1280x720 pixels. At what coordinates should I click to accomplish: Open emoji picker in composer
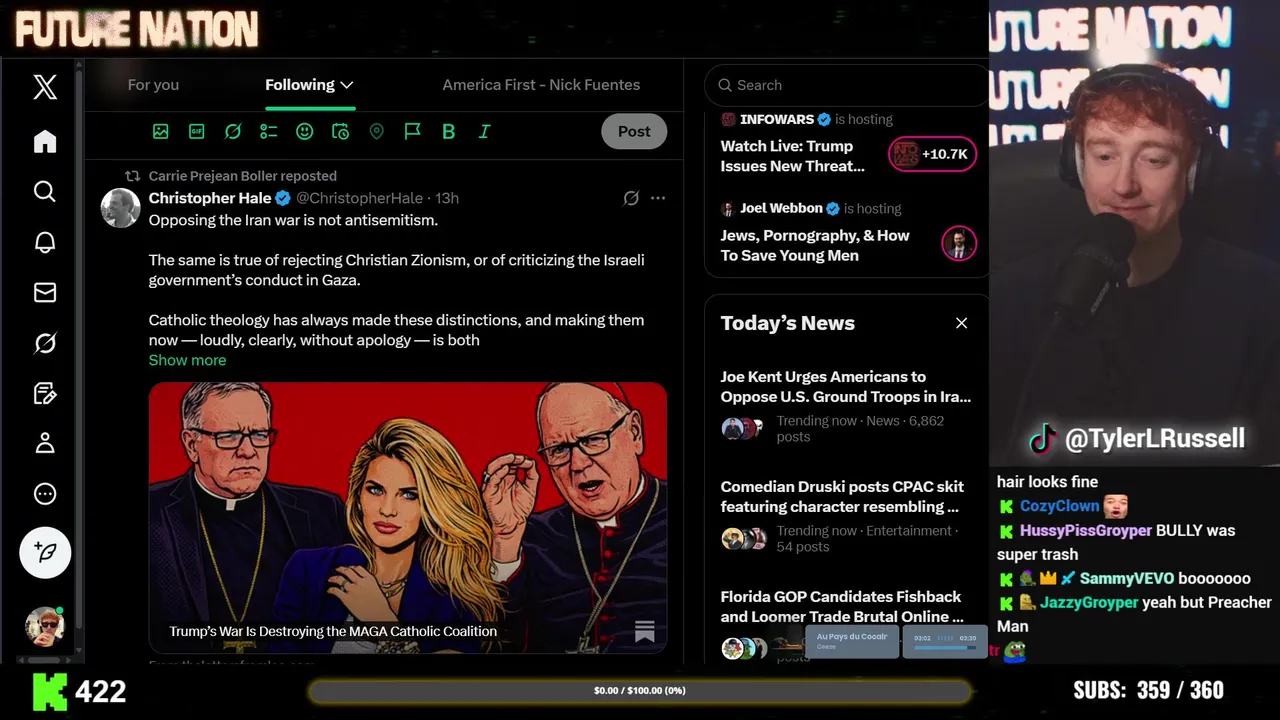pos(305,131)
